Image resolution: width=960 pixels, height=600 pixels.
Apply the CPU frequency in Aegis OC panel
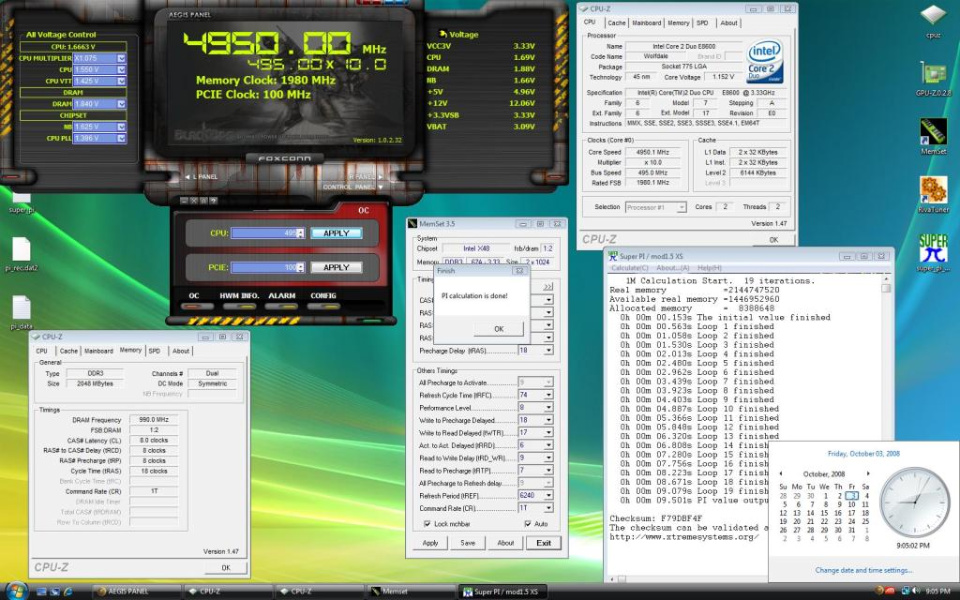click(x=336, y=233)
